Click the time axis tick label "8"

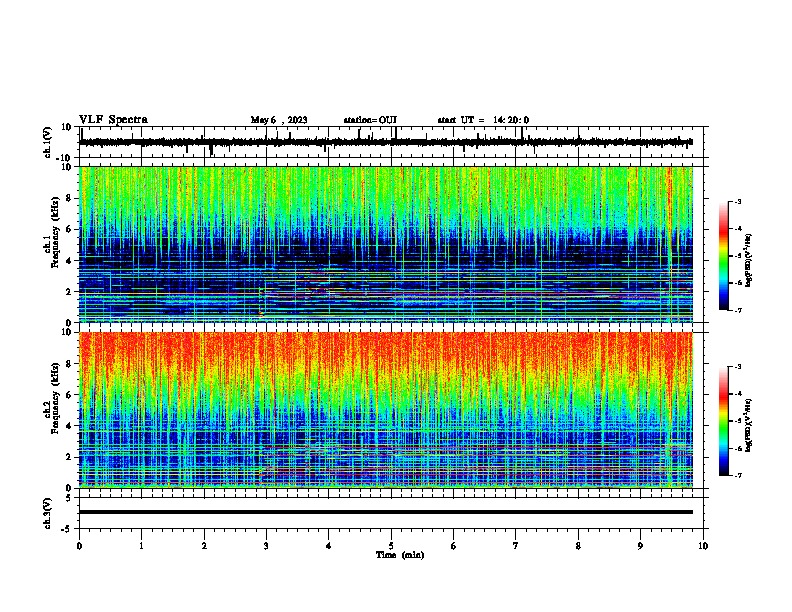(578, 546)
